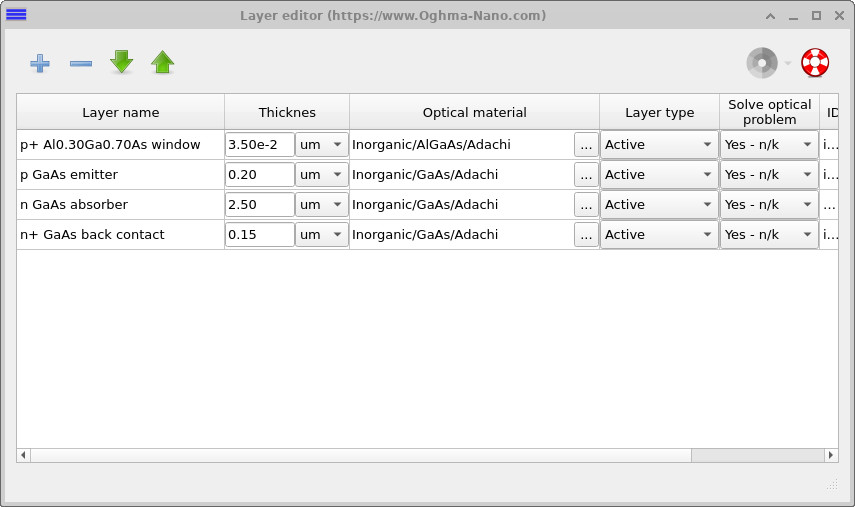The image size is (855, 507).
Task: Open help via red lifebuoy icon
Action: tap(815, 63)
